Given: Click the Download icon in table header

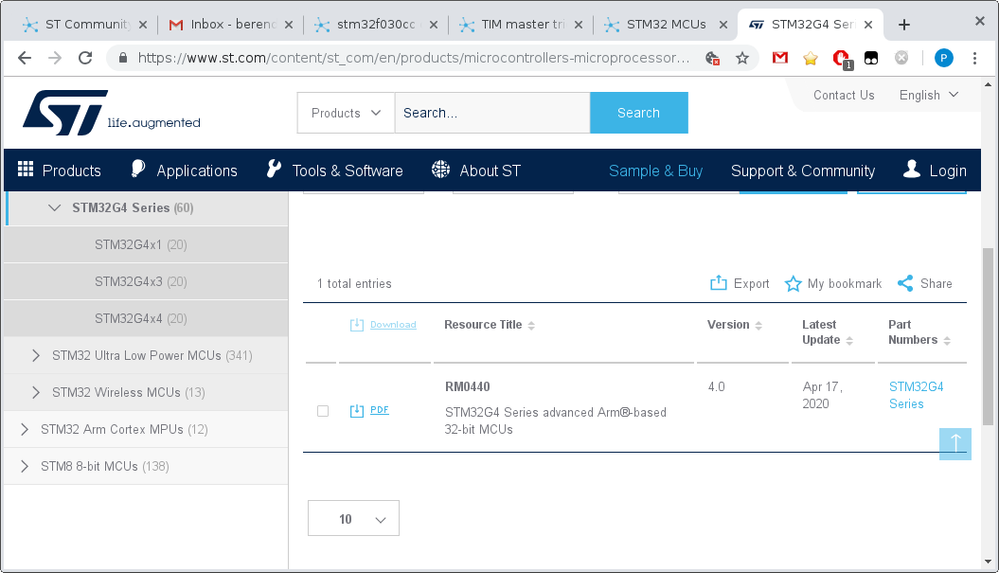Looking at the screenshot, I should pos(357,325).
